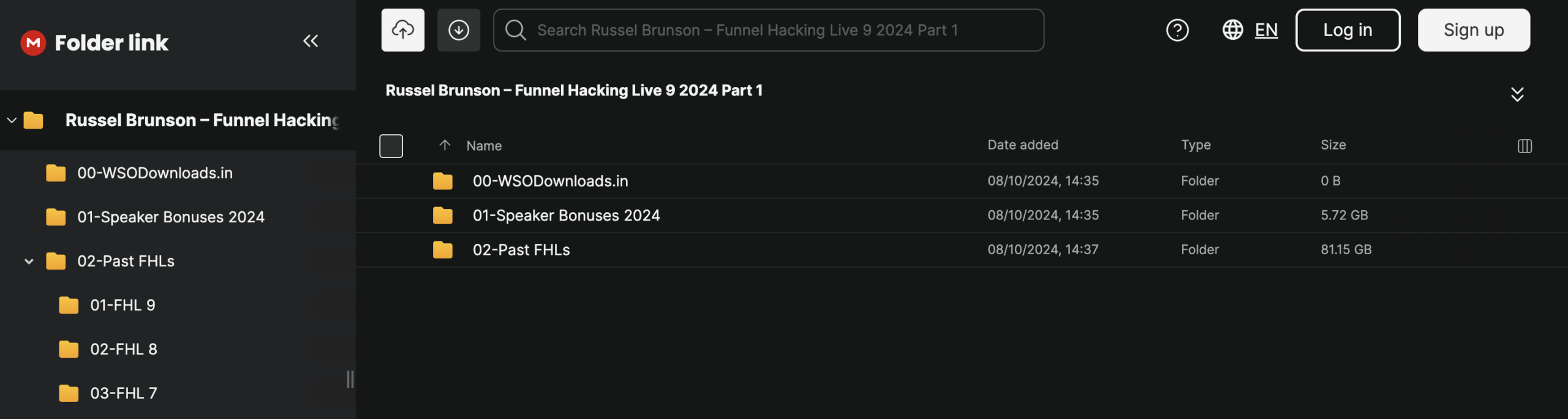Collapse the Russel Brunson root folder
Viewport: 1568px width, 419px height.
coord(12,120)
